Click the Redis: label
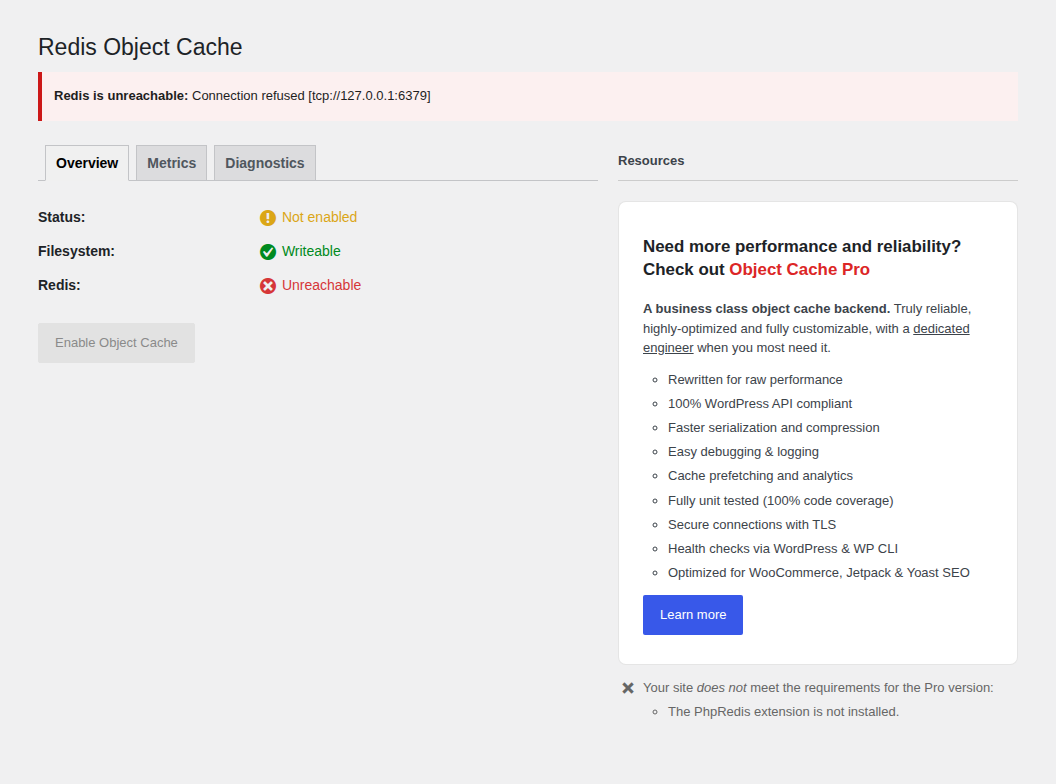The width and height of the screenshot is (1056, 784). [x=59, y=285]
